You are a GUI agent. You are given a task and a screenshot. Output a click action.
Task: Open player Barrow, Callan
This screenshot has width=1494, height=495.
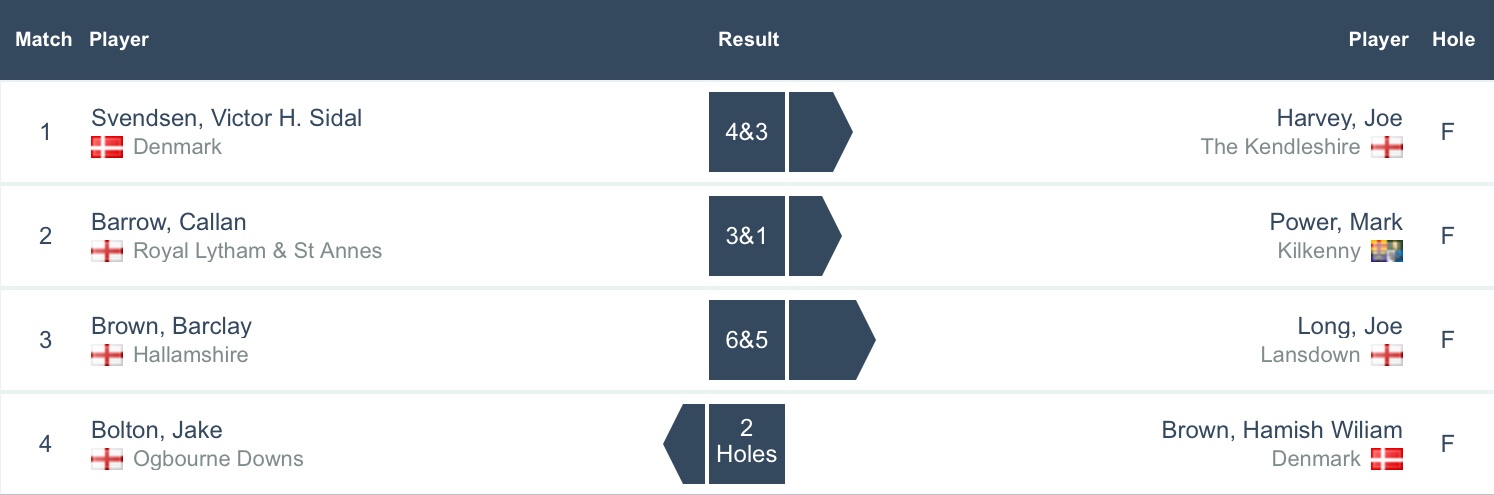pos(168,222)
